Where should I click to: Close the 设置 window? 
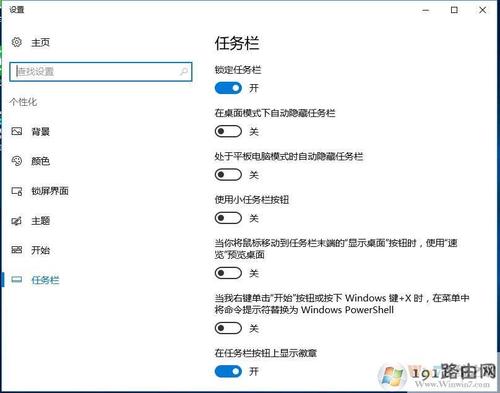click(482, 10)
